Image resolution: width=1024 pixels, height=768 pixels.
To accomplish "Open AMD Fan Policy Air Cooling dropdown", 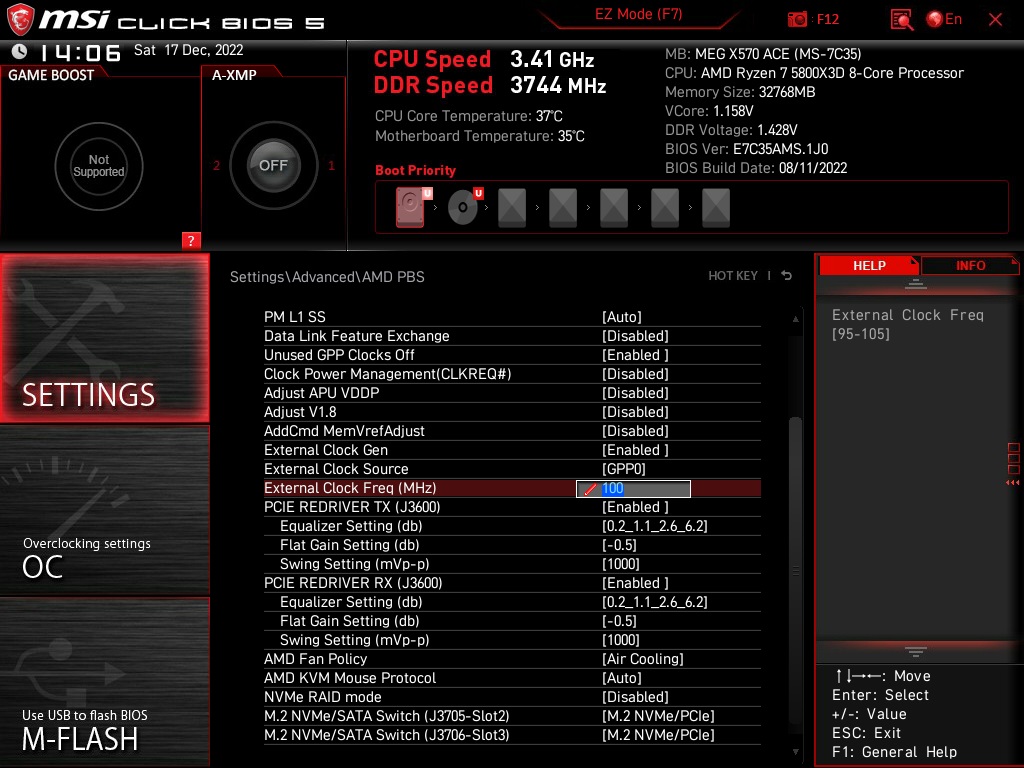I will point(643,659).
